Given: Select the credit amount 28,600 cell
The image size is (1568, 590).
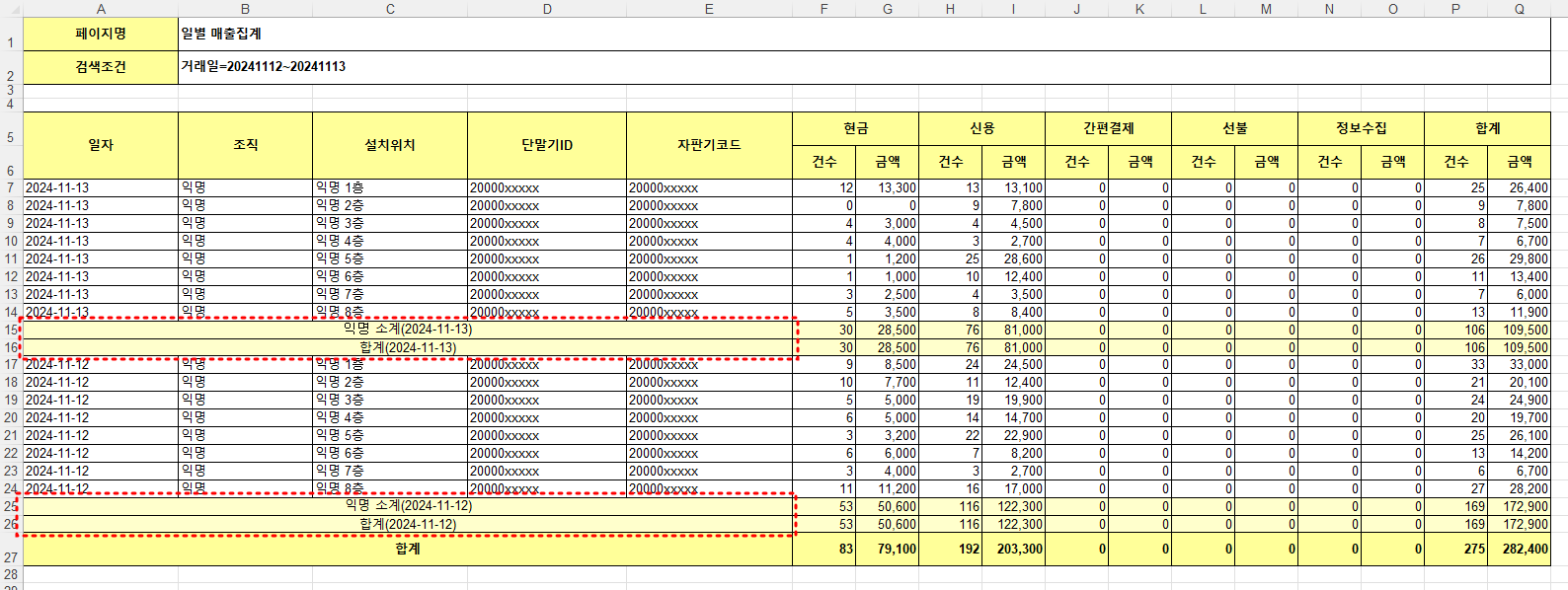Looking at the screenshot, I should pos(1014,258).
